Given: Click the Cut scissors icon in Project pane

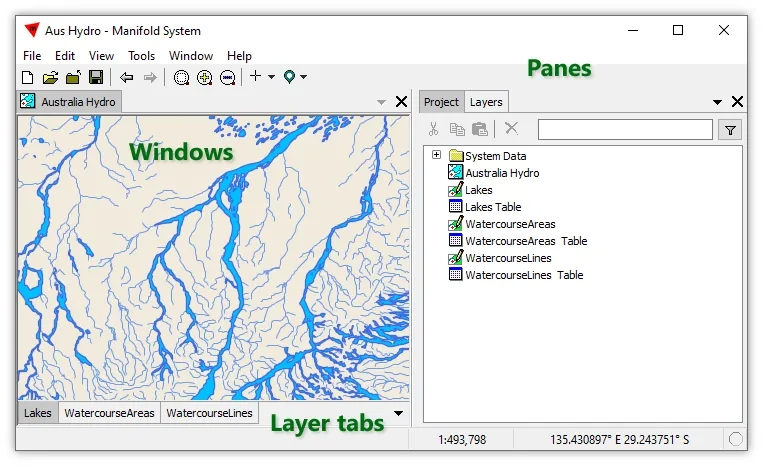Looking at the screenshot, I should (433, 129).
